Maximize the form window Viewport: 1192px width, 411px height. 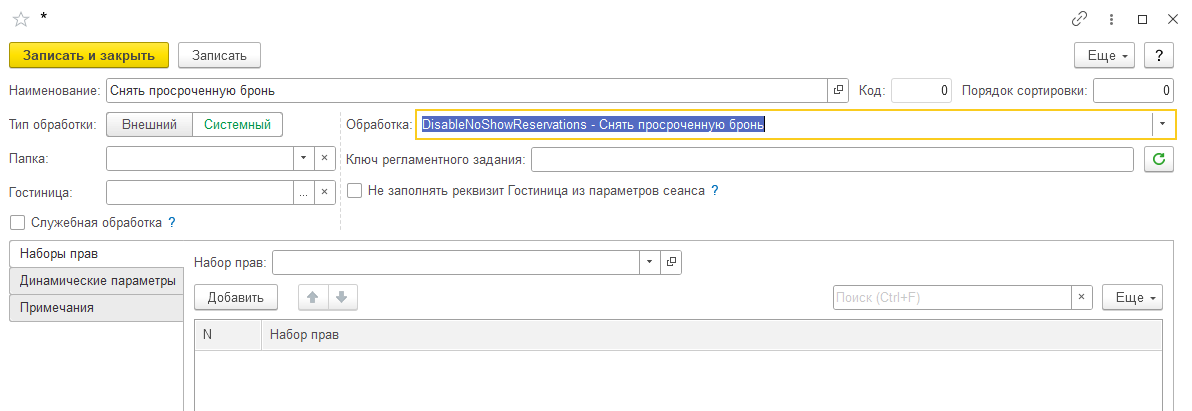click(1143, 19)
